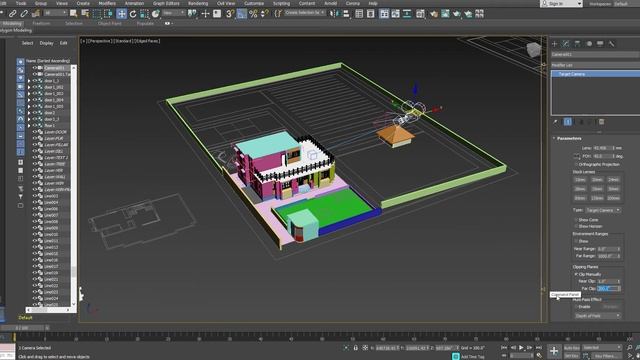The height and width of the screenshot is (360, 640).
Task: Click the Unlink Selection icon
Action: click(x=24, y=14)
